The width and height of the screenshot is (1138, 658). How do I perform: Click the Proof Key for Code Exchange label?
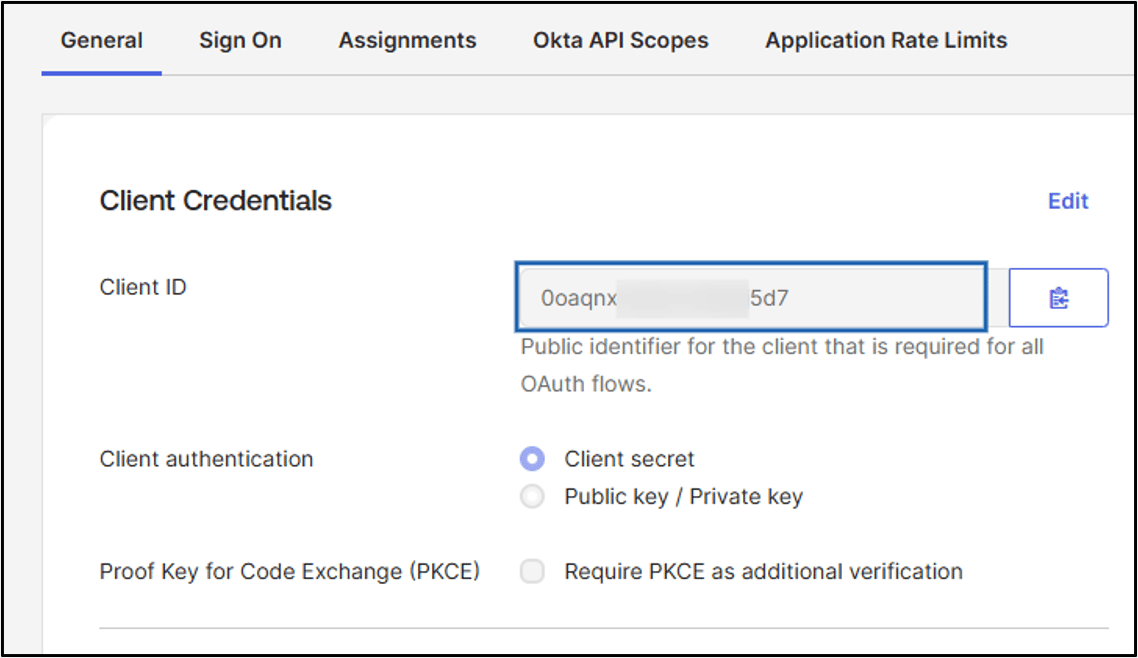tap(290, 572)
